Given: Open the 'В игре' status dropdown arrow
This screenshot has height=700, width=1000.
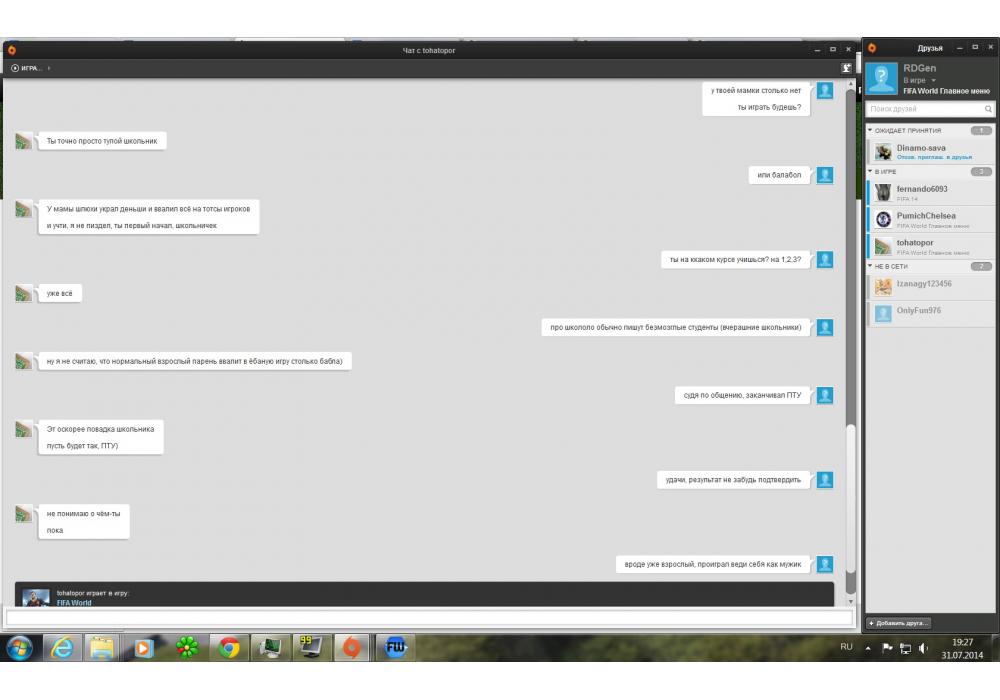Looking at the screenshot, I should [934, 80].
